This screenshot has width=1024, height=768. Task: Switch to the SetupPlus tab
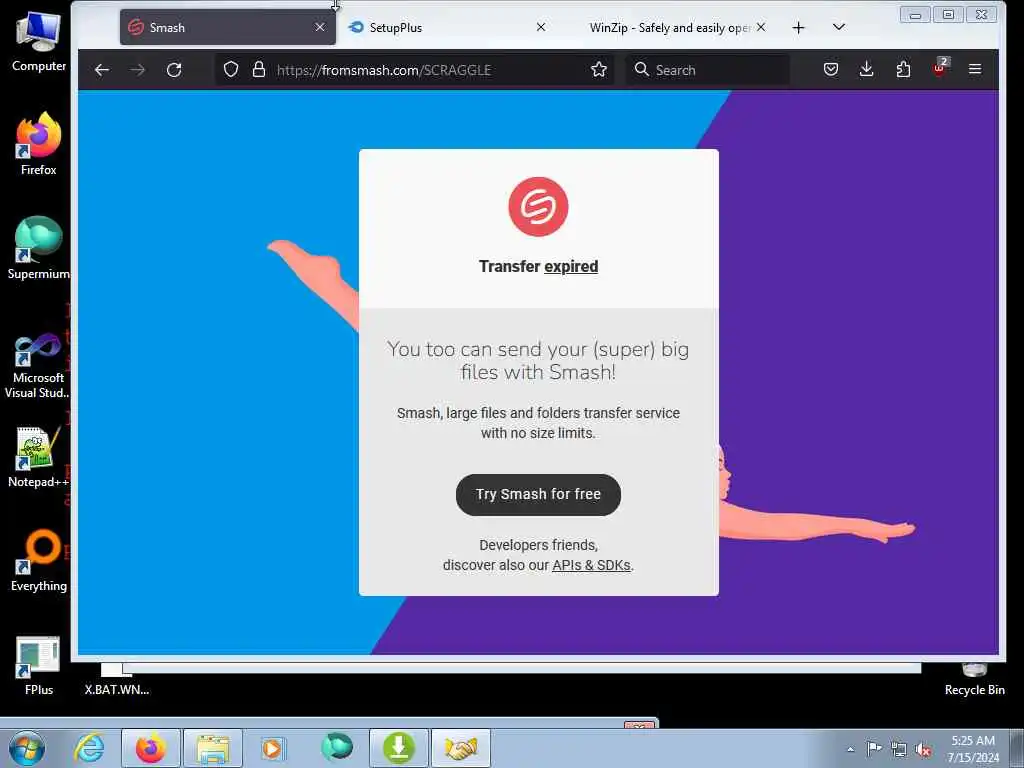point(448,27)
